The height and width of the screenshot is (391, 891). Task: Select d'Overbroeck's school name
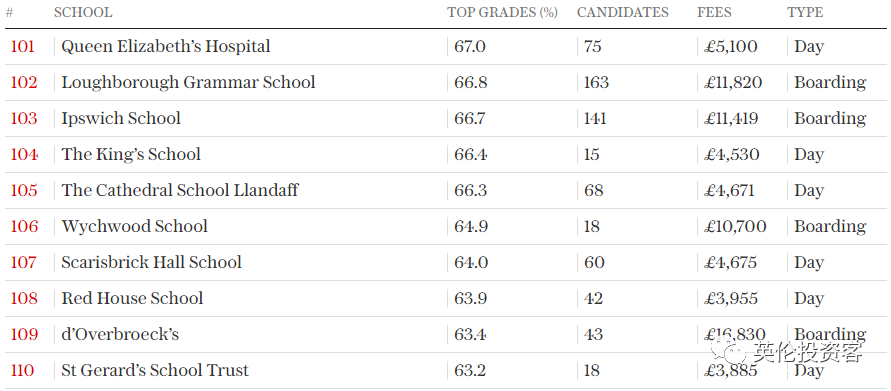120,334
